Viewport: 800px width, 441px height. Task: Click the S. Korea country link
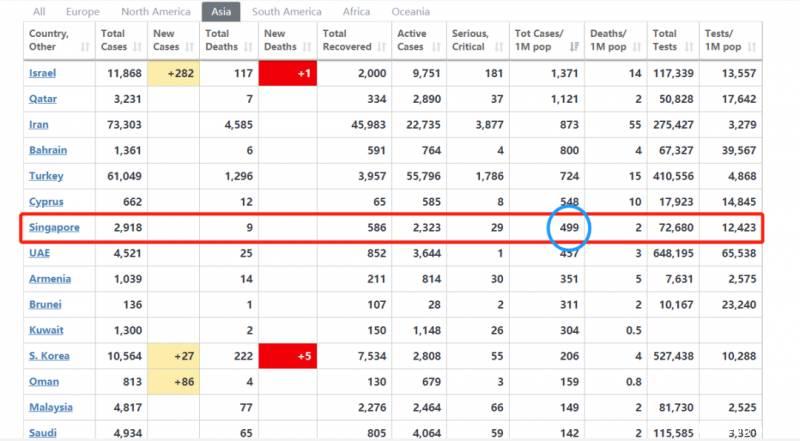49,356
